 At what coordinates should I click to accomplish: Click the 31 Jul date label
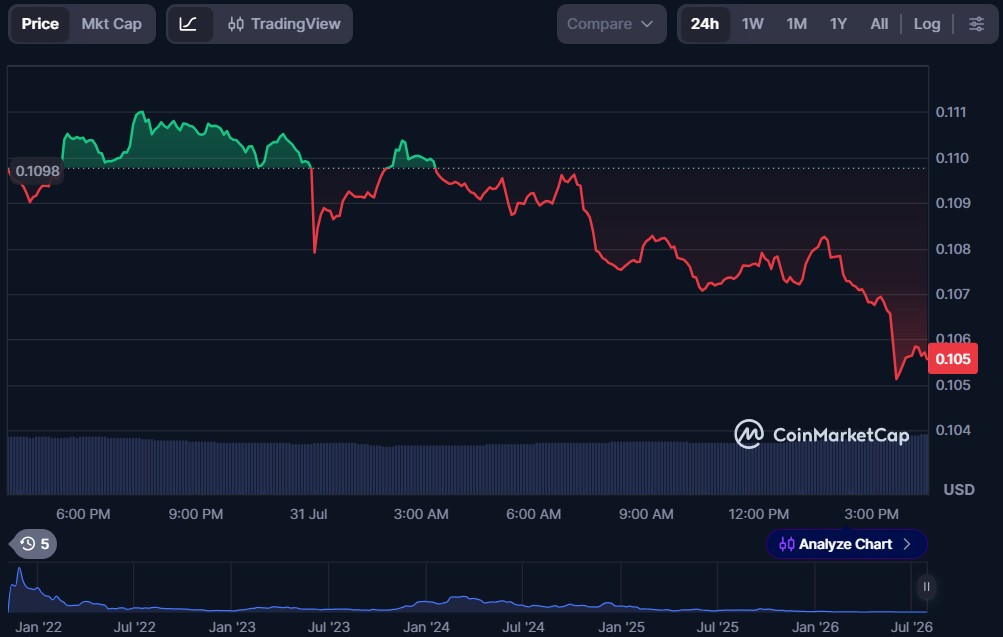click(x=308, y=514)
